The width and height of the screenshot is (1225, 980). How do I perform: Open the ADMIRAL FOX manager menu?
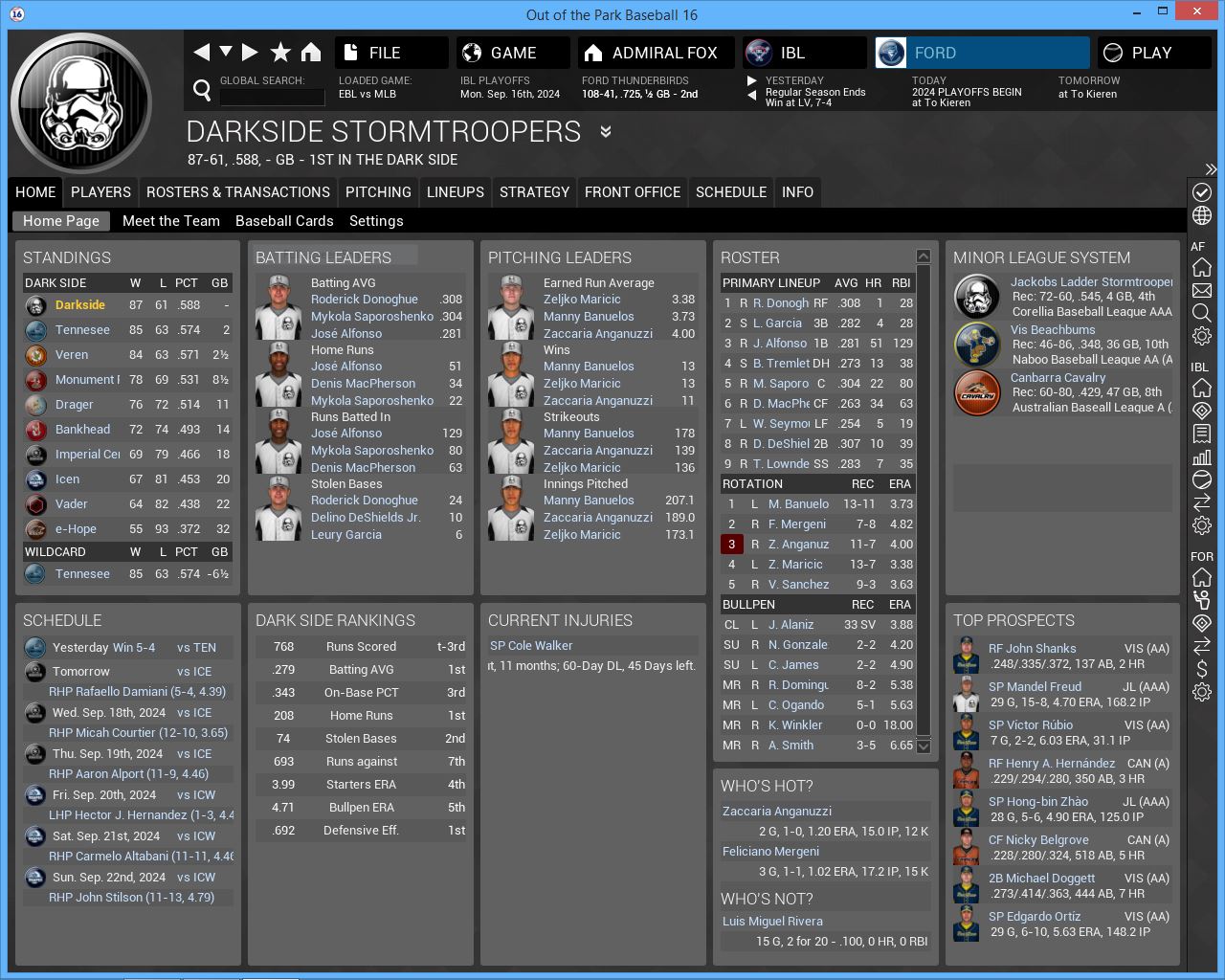[x=656, y=53]
